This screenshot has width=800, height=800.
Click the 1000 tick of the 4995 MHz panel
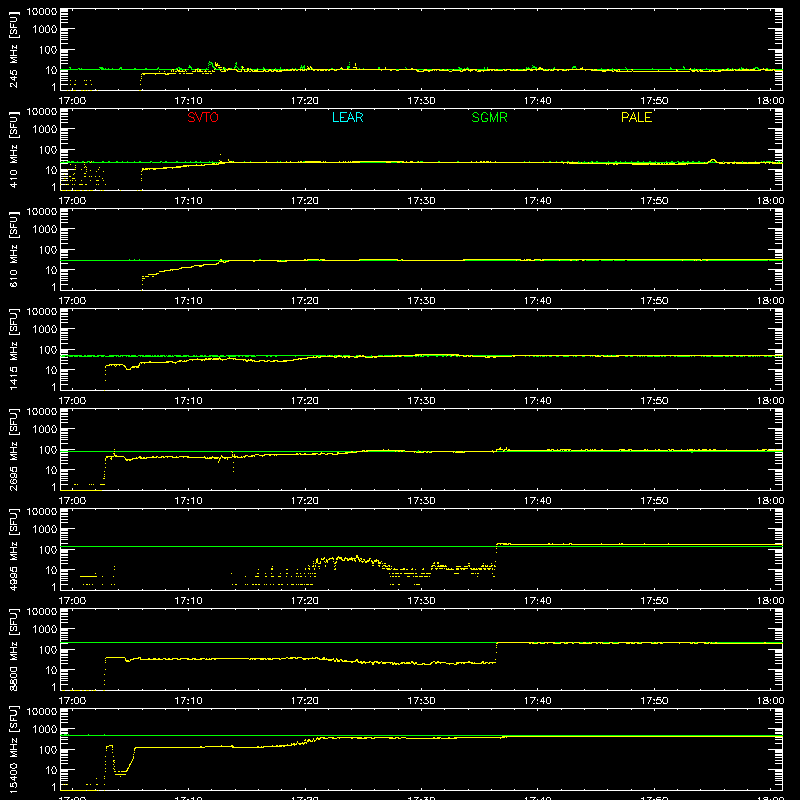pos(45,530)
